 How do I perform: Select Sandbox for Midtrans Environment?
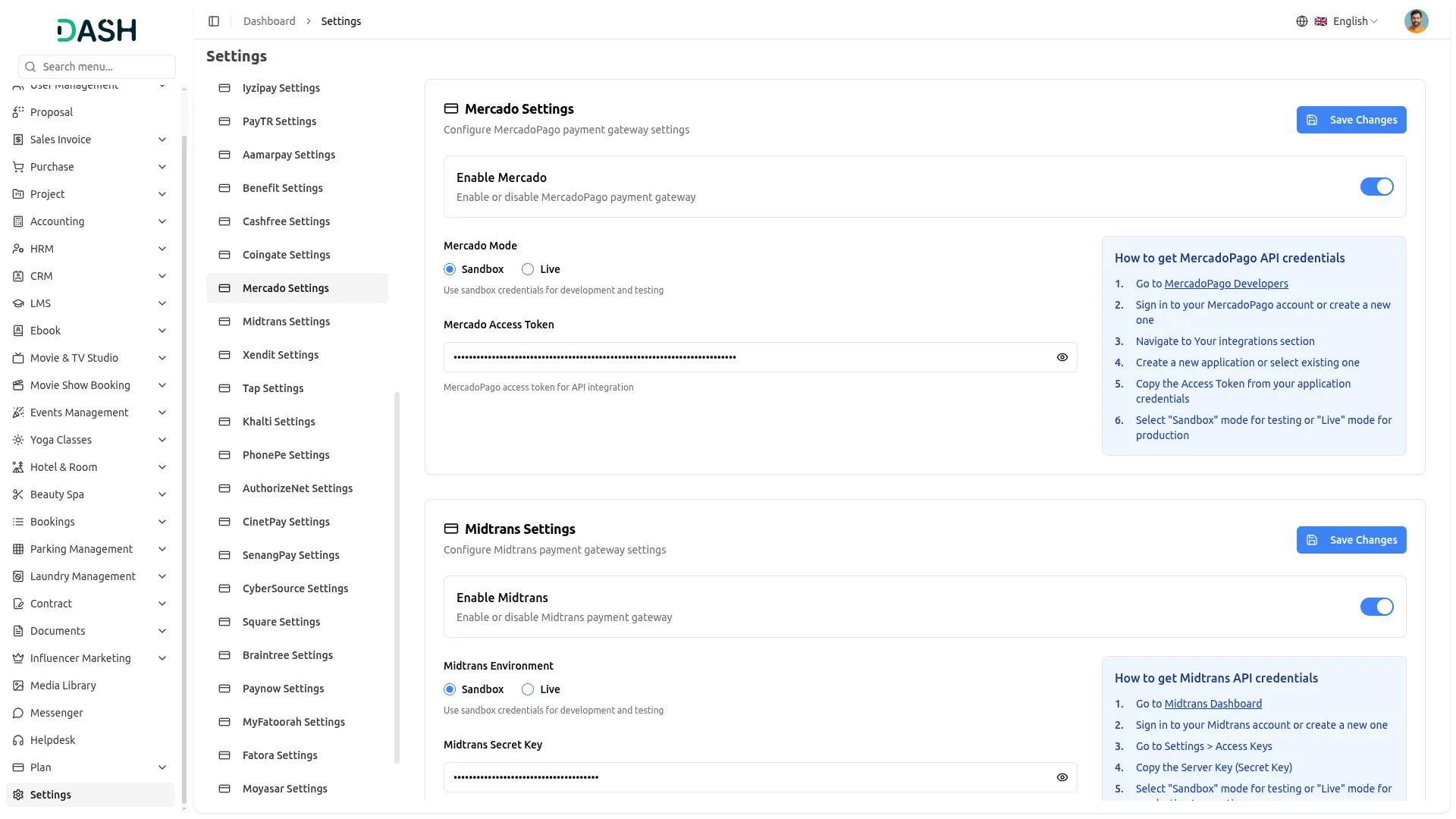pyautogui.click(x=450, y=689)
